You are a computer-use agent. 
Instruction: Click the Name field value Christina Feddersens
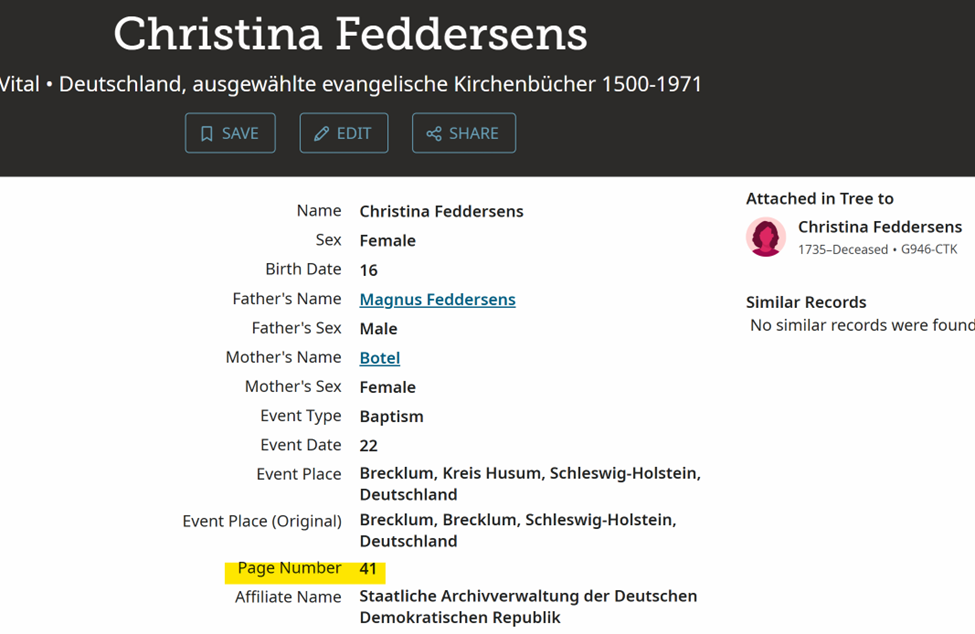coord(441,211)
